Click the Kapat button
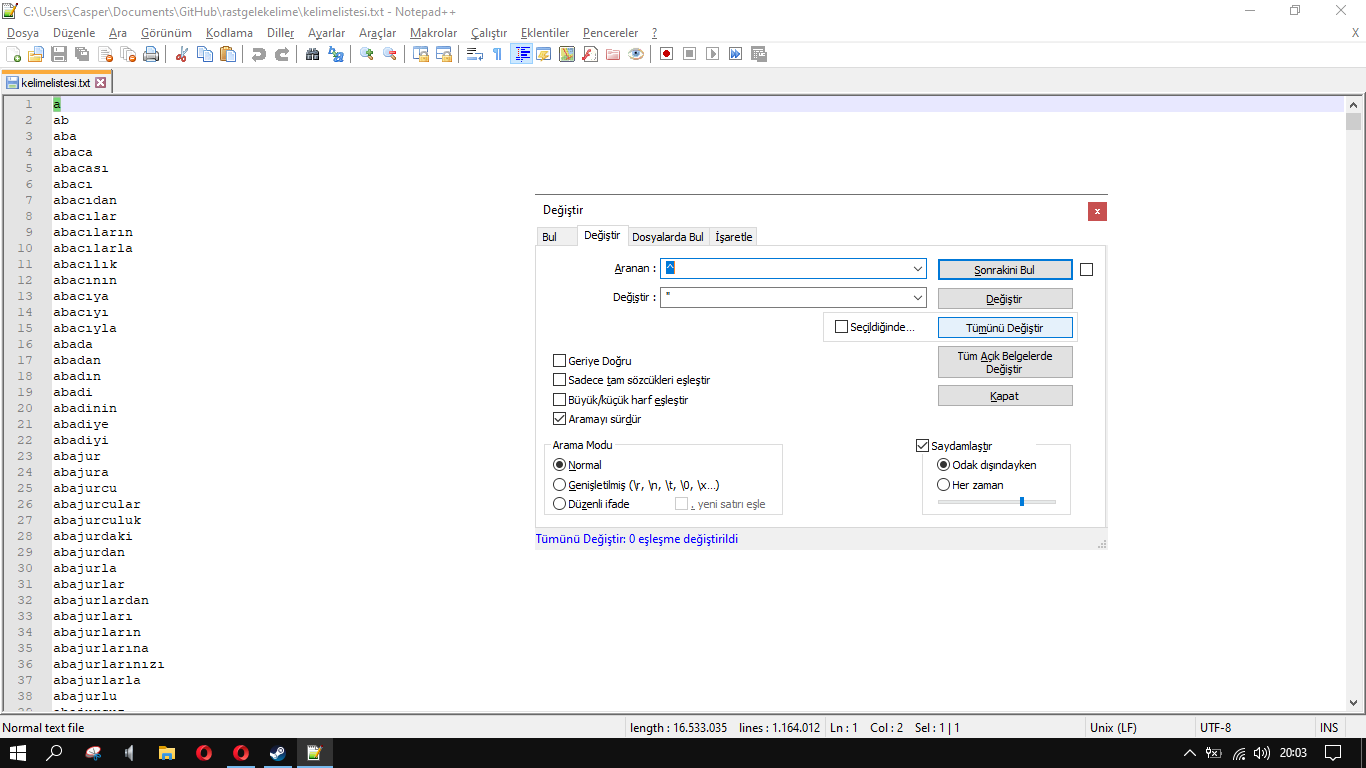Image resolution: width=1366 pixels, height=768 pixels. coord(1005,396)
